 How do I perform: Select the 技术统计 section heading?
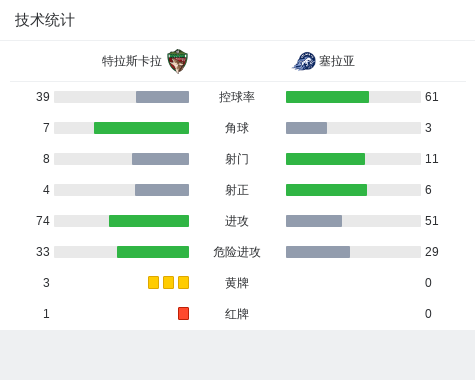click(45, 20)
